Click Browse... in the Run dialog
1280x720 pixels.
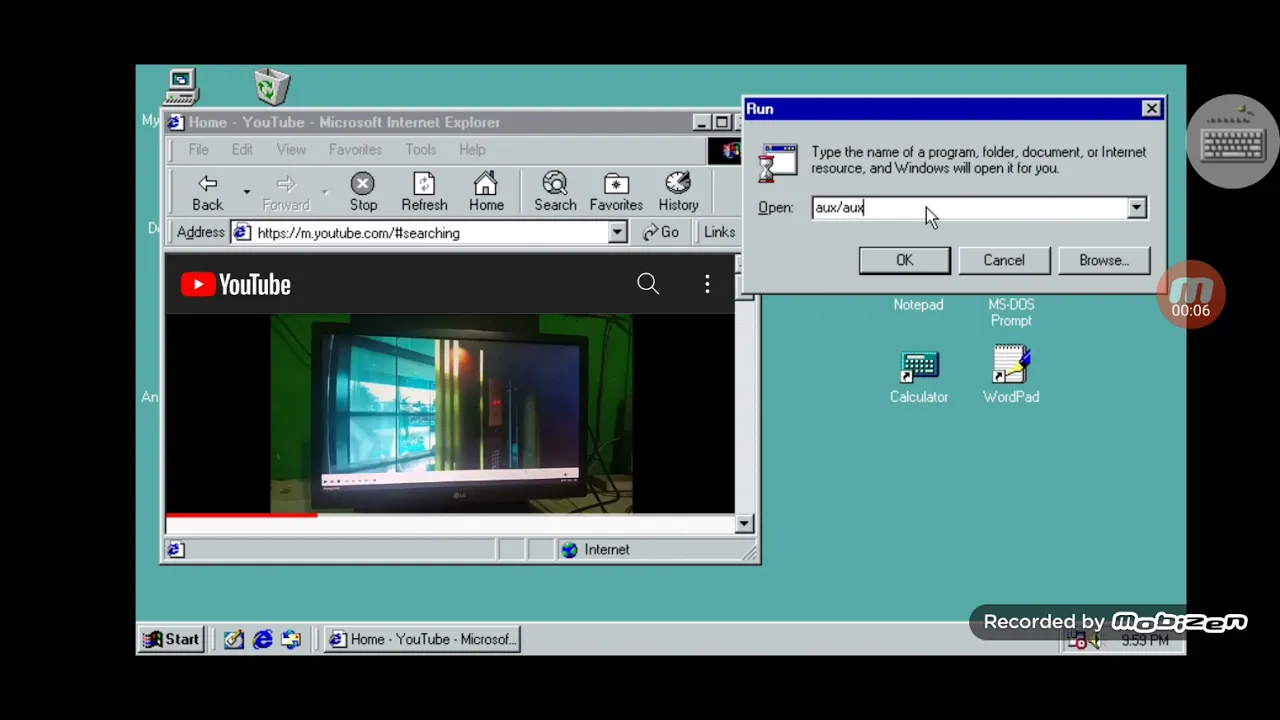[x=1103, y=260]
